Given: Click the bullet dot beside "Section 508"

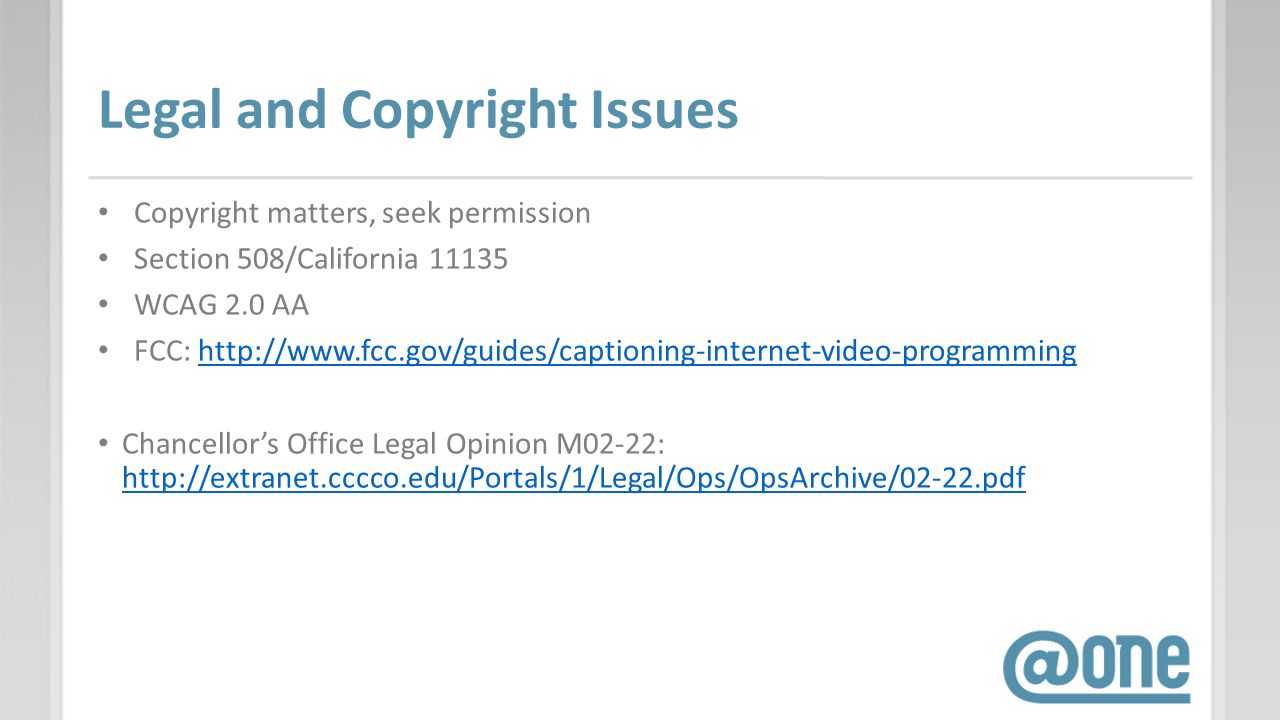Looking at the screenshot, I should coord(104,259).
